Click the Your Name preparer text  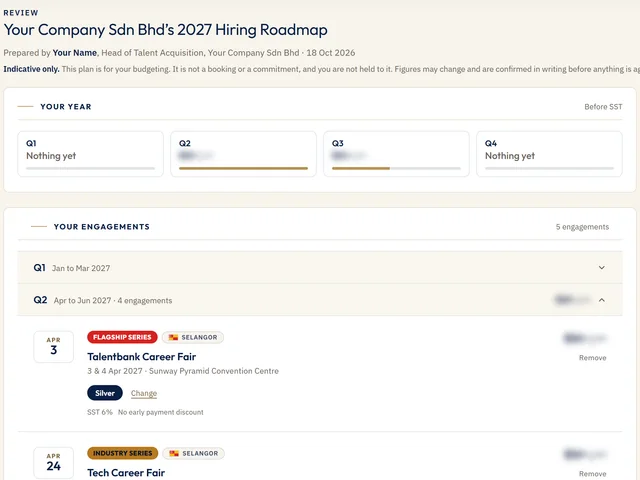tap(75, 53)
